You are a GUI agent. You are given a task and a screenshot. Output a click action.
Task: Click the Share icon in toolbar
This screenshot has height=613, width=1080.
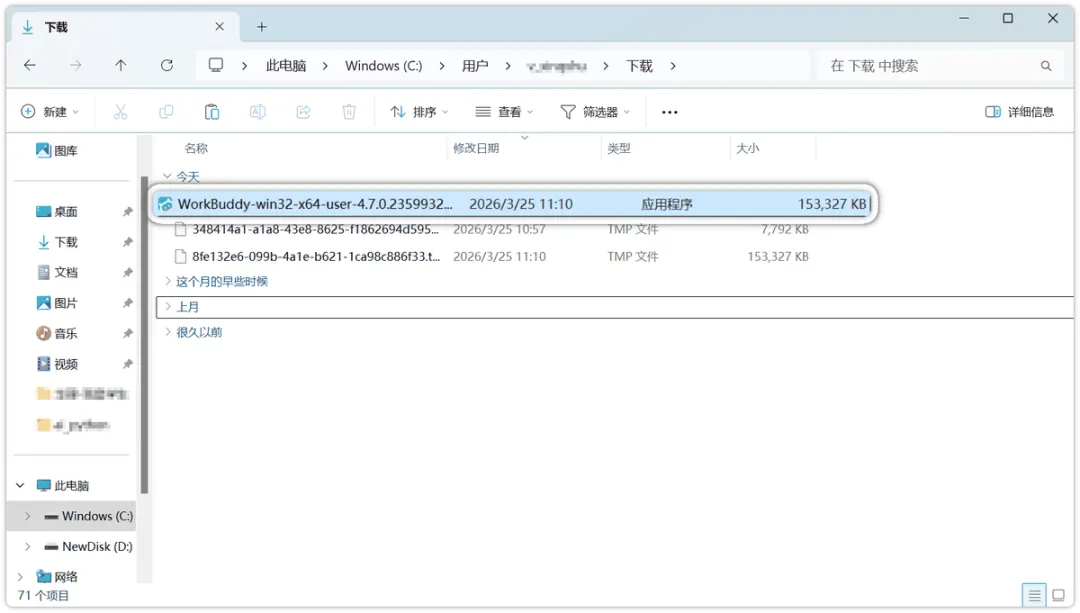[x=303, y=112]
